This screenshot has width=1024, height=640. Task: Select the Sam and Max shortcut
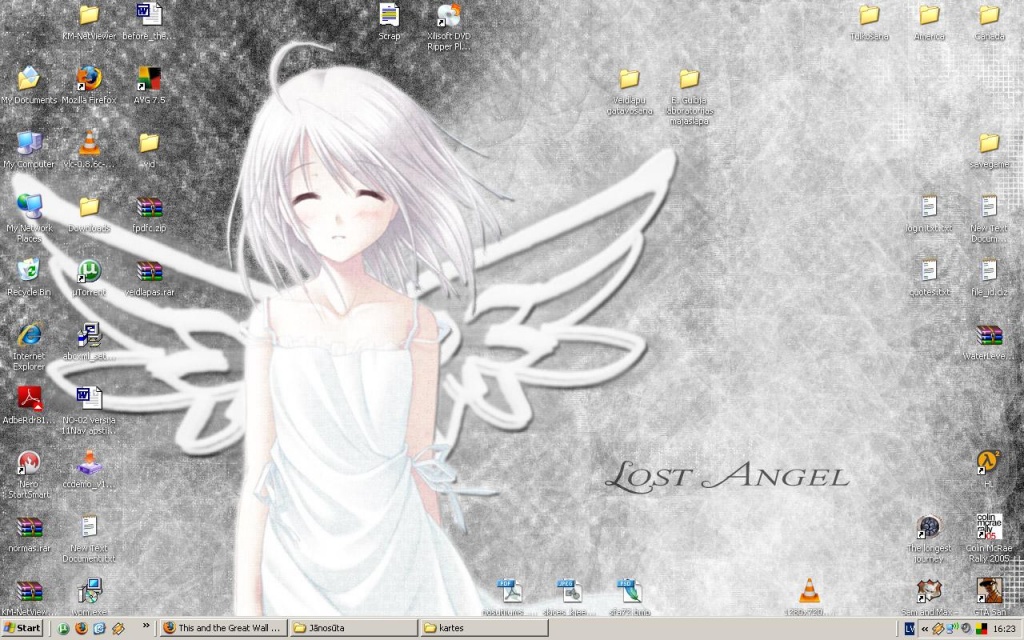click(x=929, y=597)
